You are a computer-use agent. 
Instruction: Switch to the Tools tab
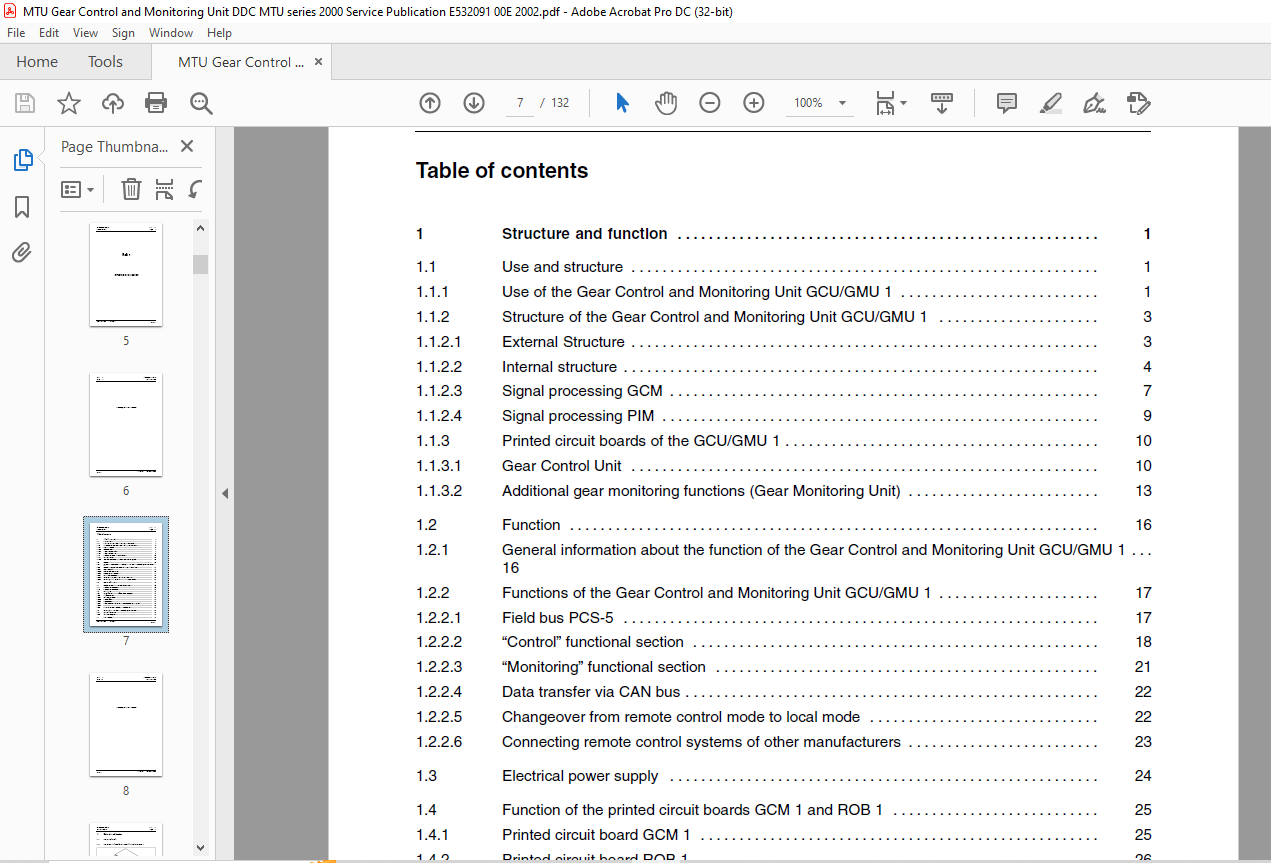coord(105,62)
